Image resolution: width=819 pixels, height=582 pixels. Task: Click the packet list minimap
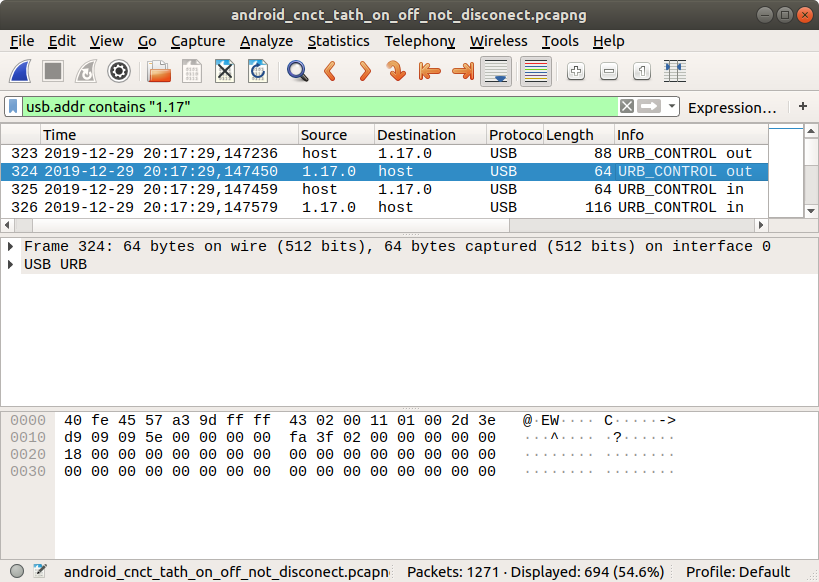786,170
